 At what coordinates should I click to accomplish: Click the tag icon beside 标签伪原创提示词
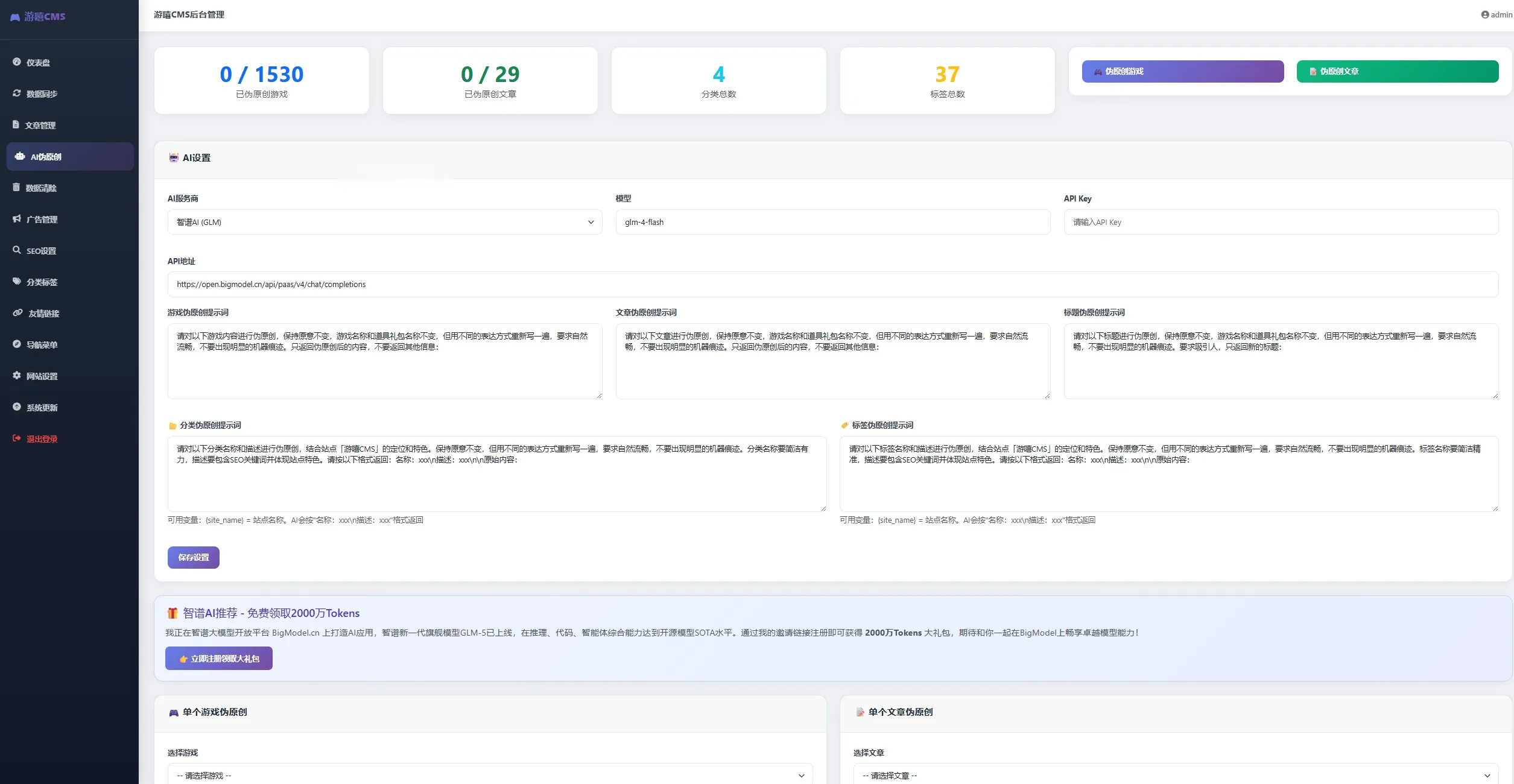point(844,425)
